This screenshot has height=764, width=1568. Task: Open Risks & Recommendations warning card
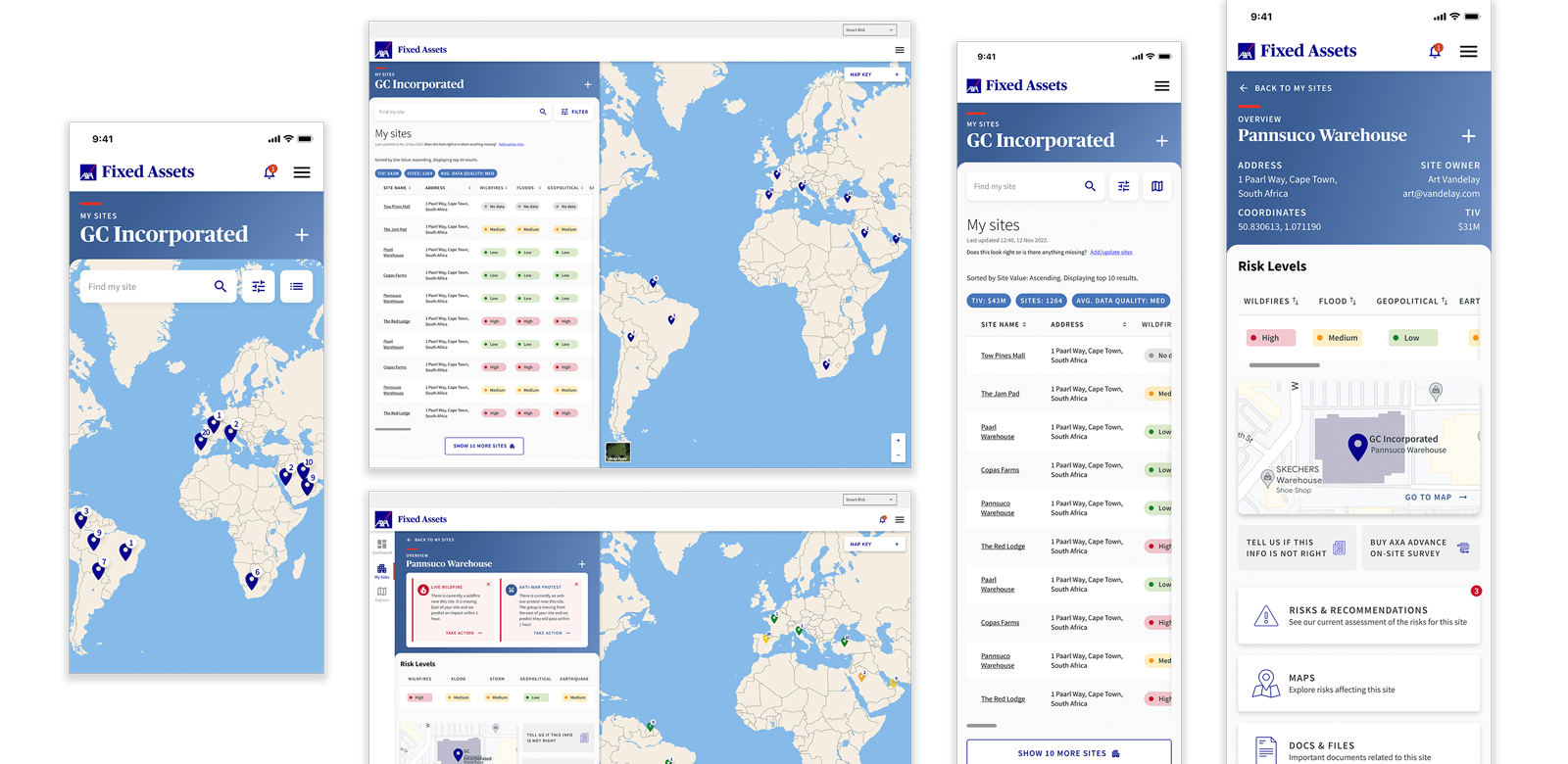pos(1358,616)
